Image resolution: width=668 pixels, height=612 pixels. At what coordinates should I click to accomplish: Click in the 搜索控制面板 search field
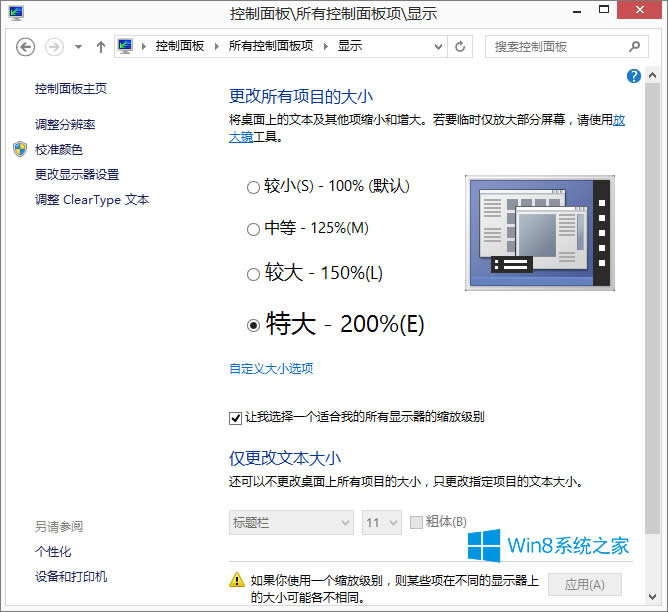[x=555, y=47]
